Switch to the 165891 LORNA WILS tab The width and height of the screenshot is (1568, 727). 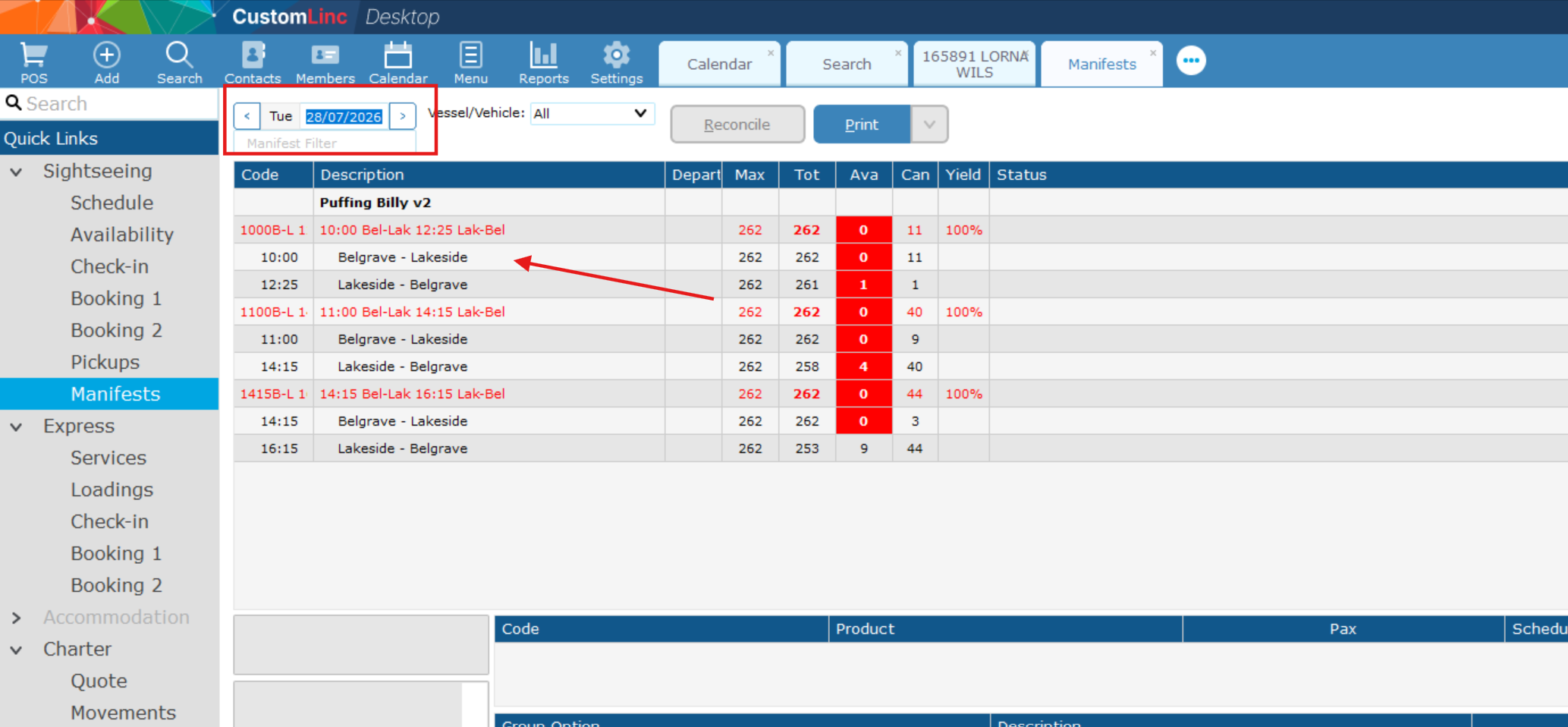click(975, 65)
